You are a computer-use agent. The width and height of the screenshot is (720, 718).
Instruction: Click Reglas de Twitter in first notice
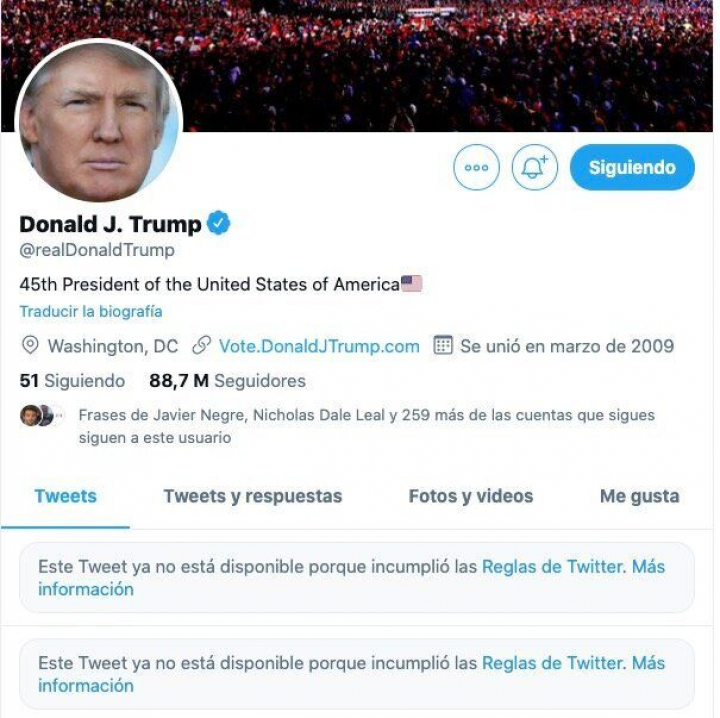tap(554, 567)
